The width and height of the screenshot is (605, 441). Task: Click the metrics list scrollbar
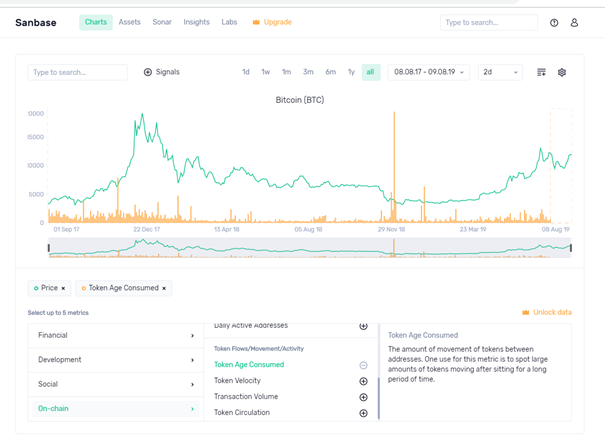point(379,398)
